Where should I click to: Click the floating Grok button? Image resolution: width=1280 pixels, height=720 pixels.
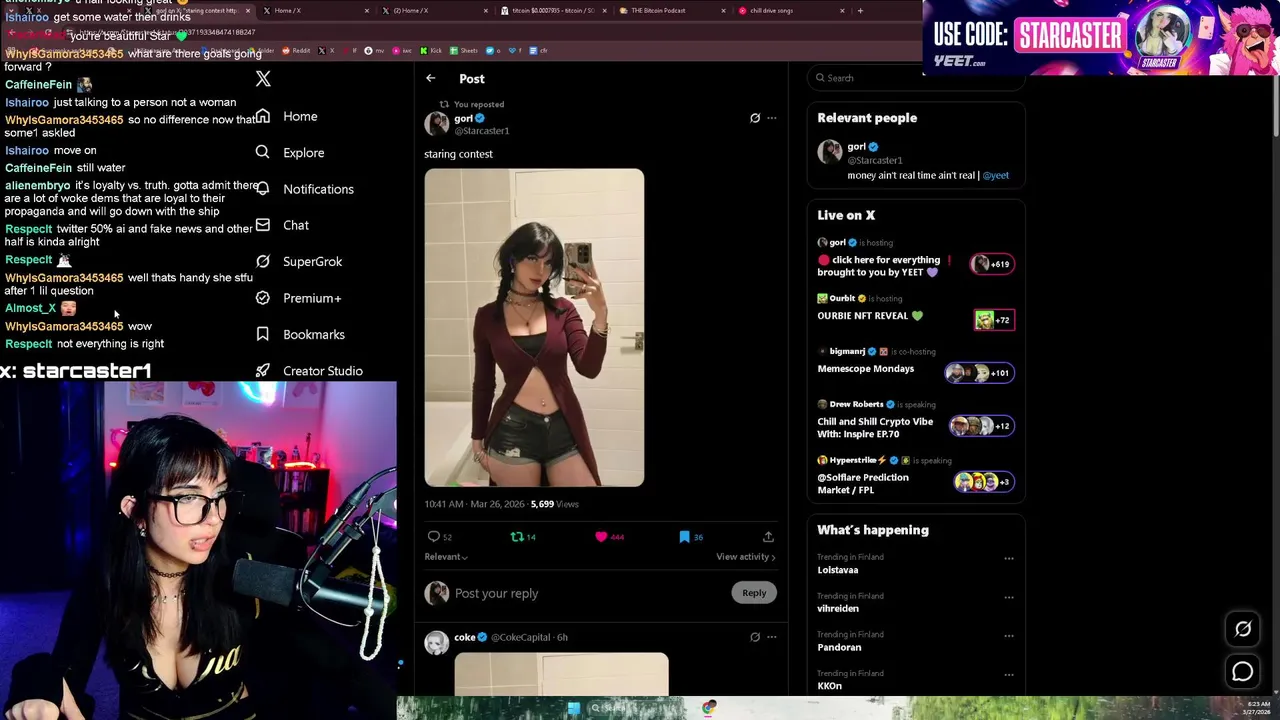[1243, 629]
